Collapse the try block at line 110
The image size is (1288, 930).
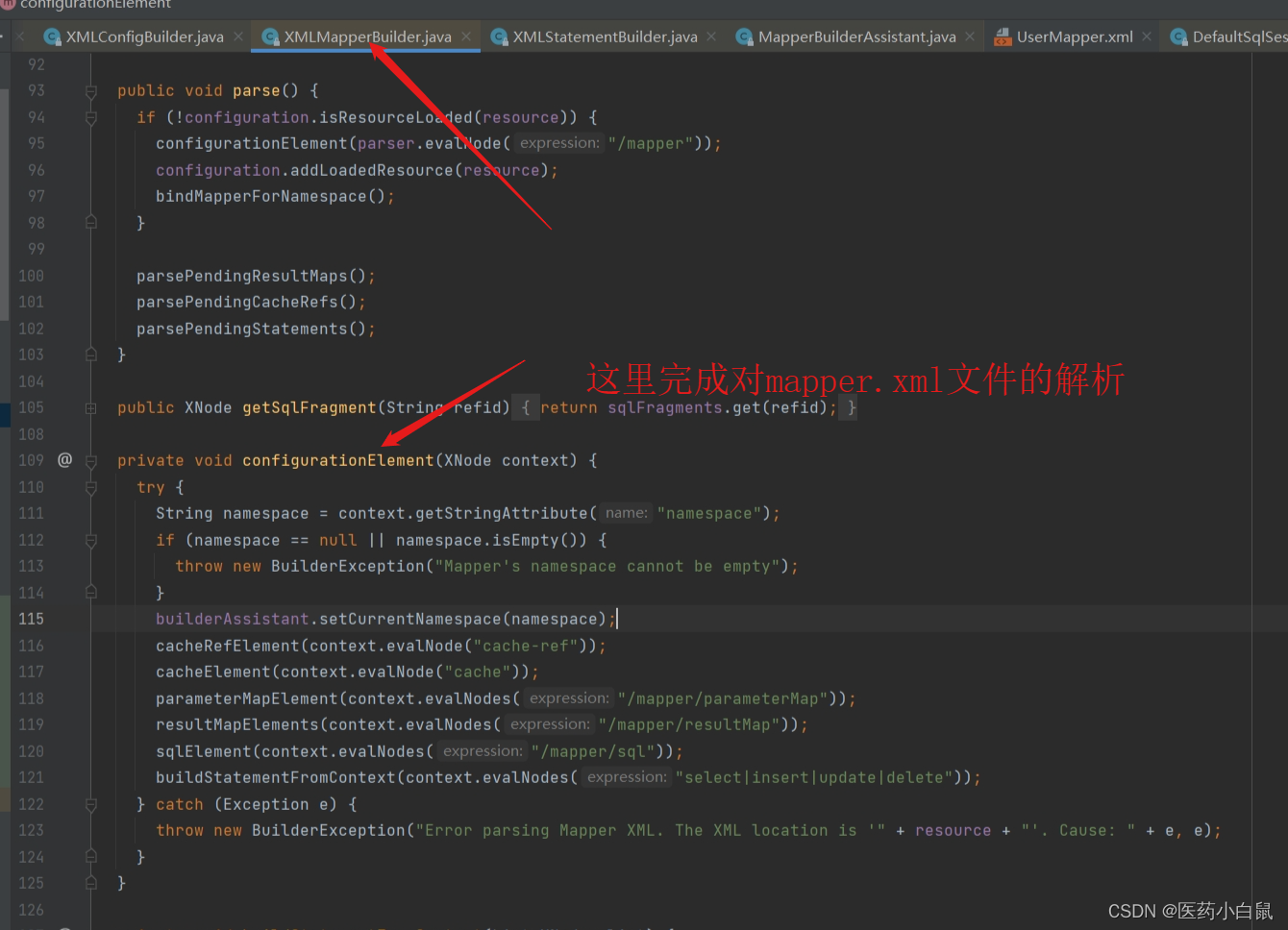[91, 487]
